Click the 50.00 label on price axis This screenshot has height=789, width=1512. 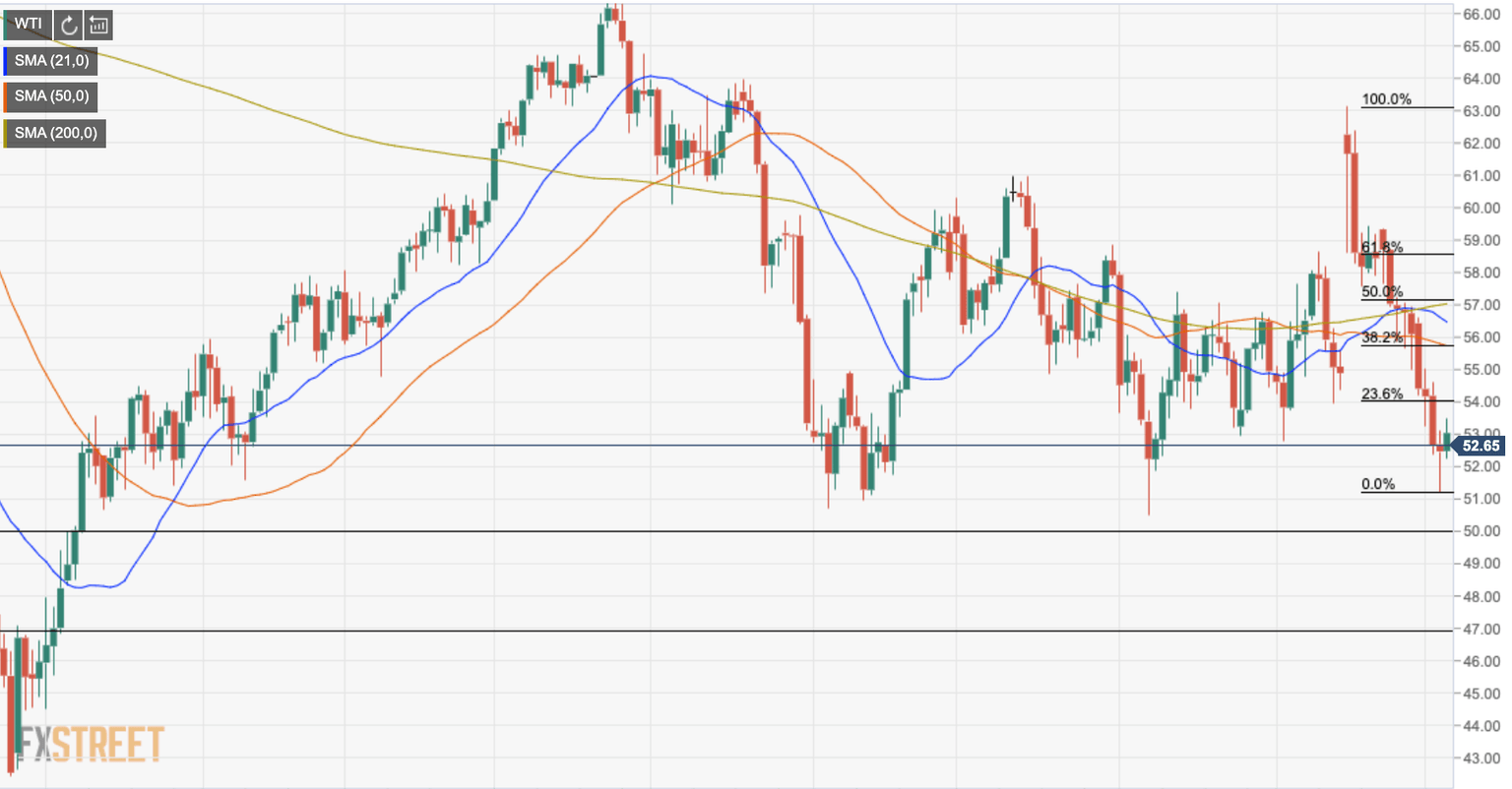tap(1480, 531)
